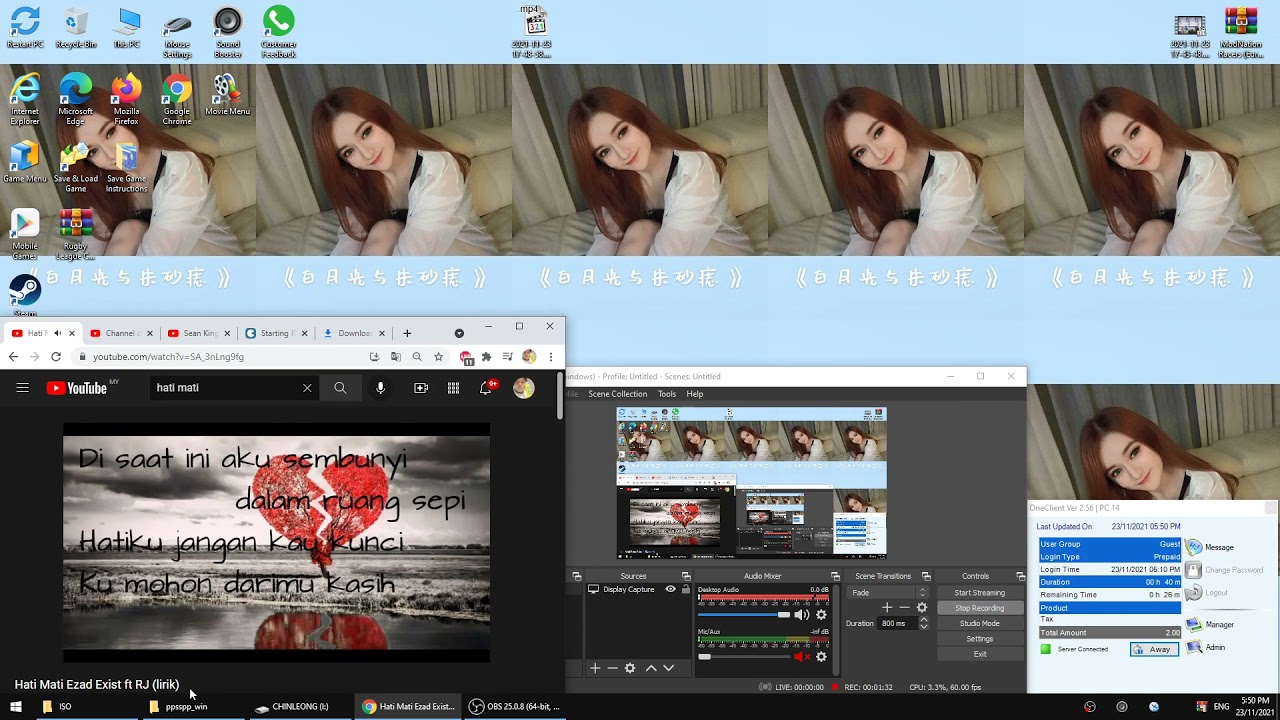The image size is (1280, 720).
Task: Remove scene transition minus icon
Action: pyautogui.click(x=905, y=607)
